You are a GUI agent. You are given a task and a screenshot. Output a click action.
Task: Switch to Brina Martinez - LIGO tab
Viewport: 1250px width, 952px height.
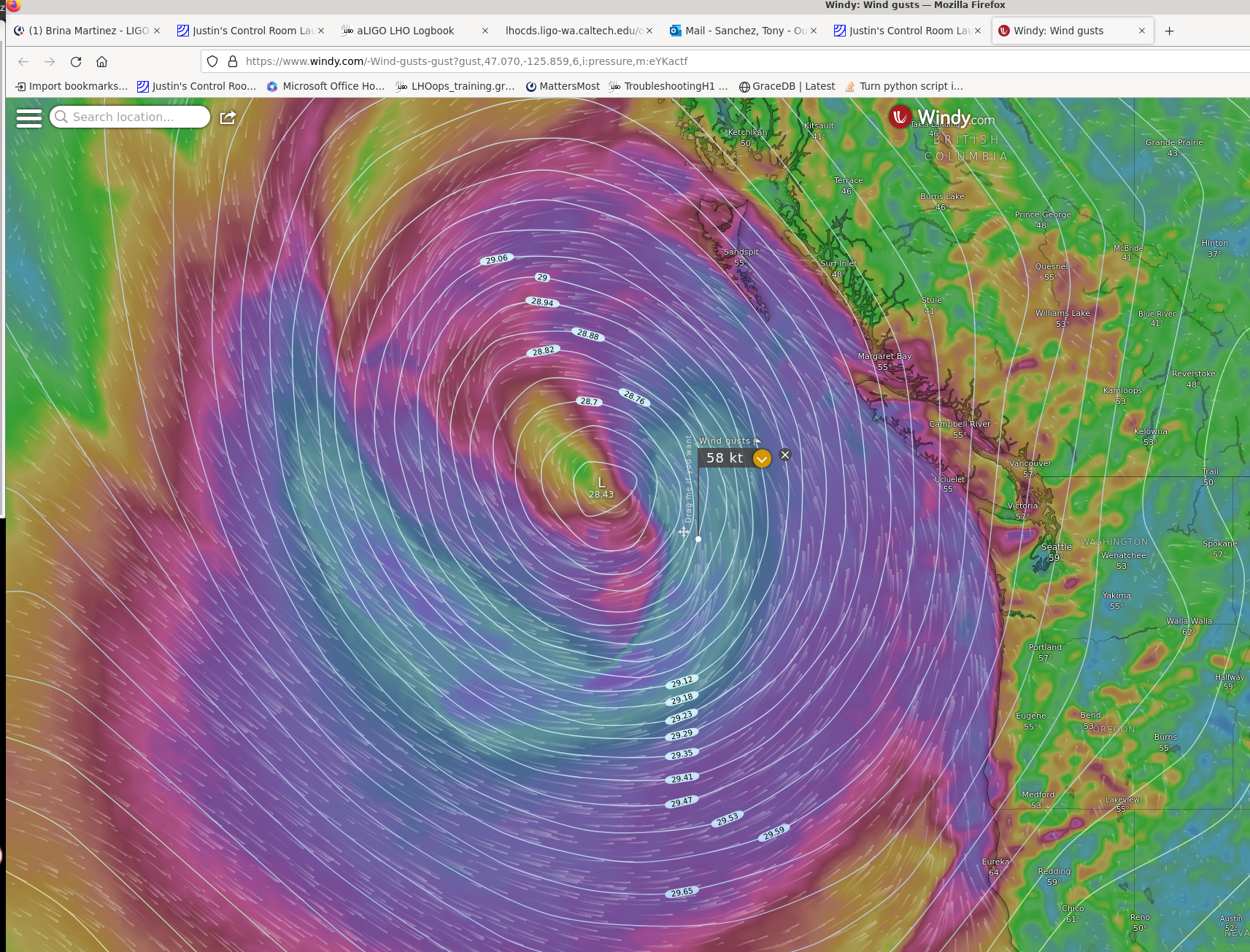tap(86, 31)
